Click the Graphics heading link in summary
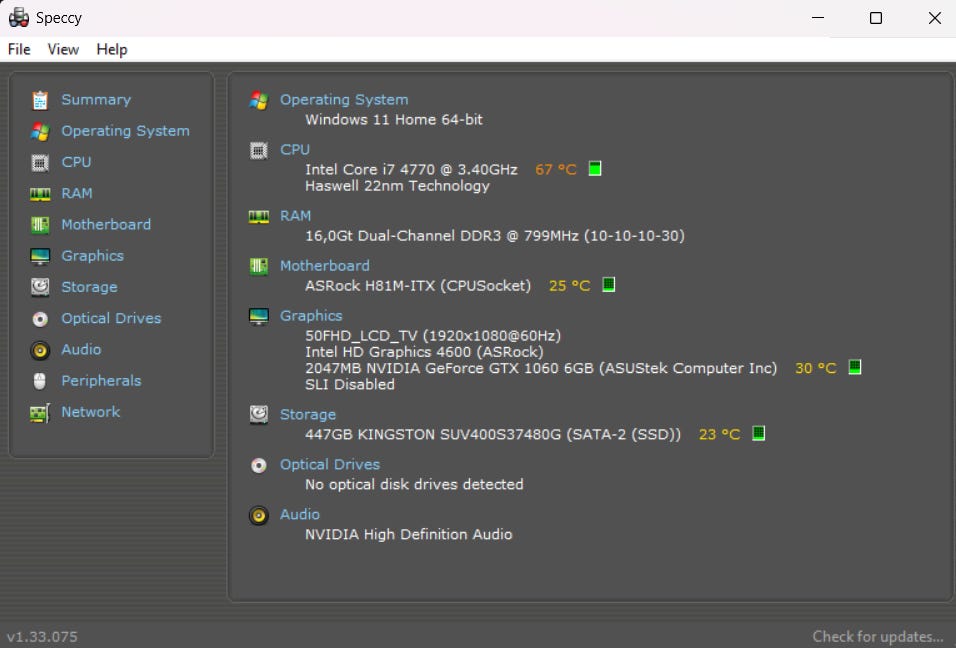This screenshot has width=956, height=648. coord(311,316)
